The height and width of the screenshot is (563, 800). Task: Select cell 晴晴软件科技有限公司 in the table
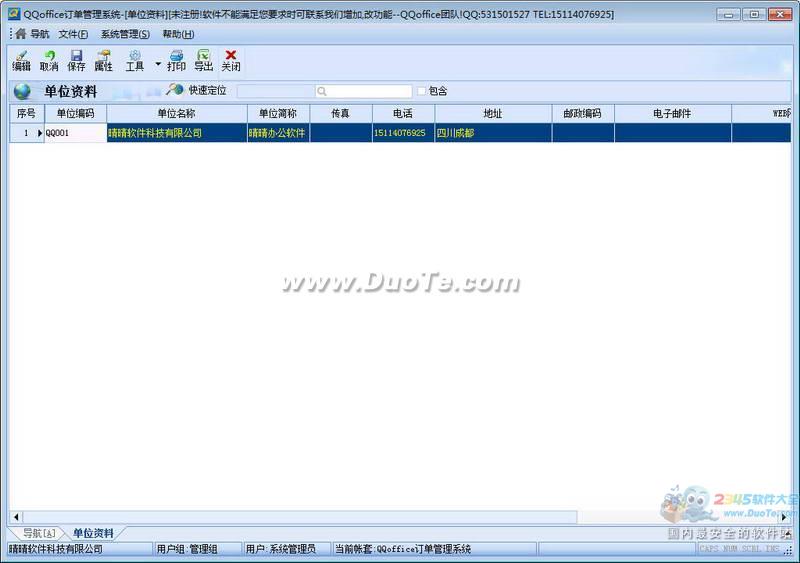point(177,133)
